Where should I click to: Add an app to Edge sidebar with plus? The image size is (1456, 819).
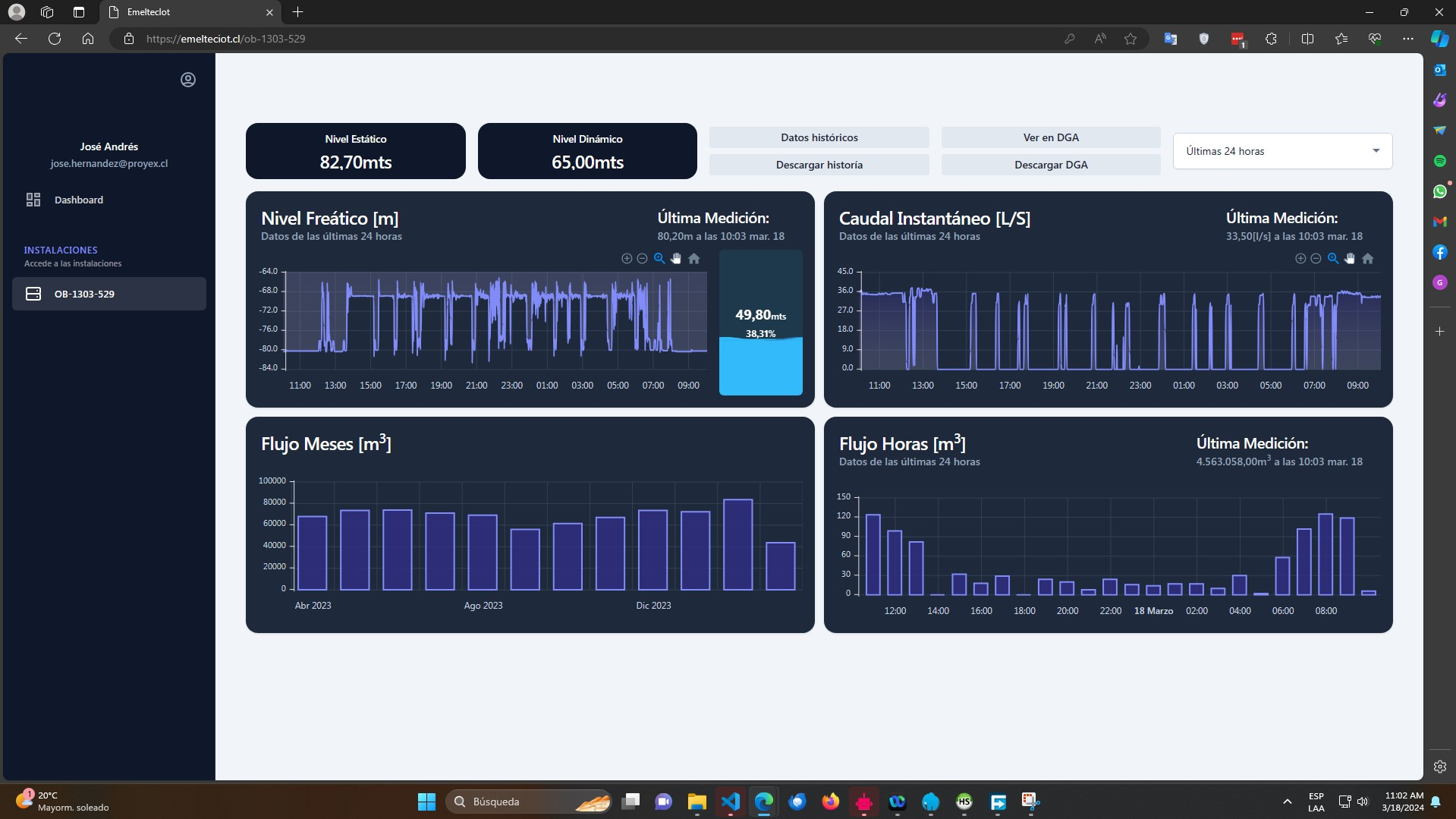click(1440, 332)
